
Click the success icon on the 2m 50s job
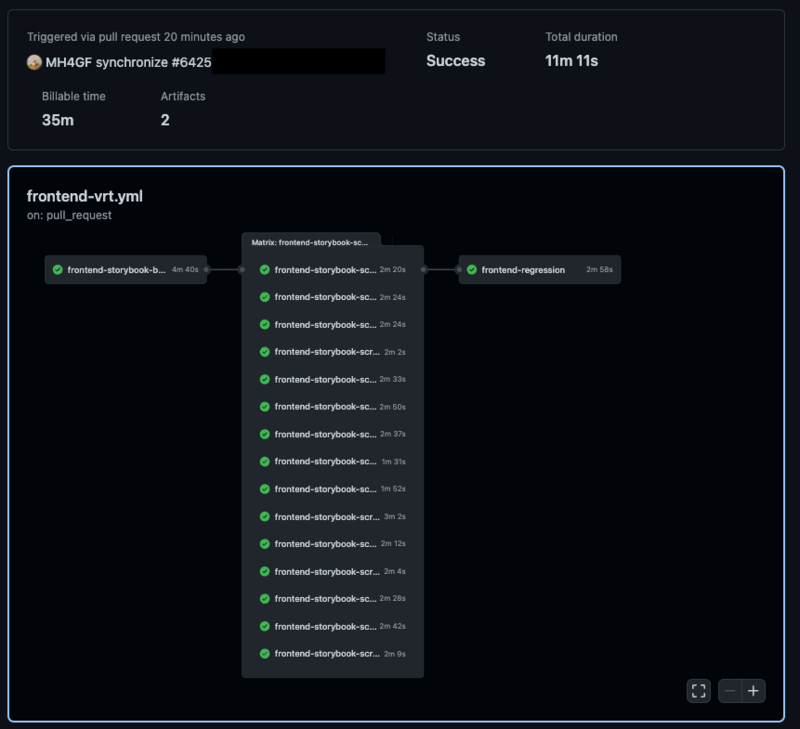(264, 407)
